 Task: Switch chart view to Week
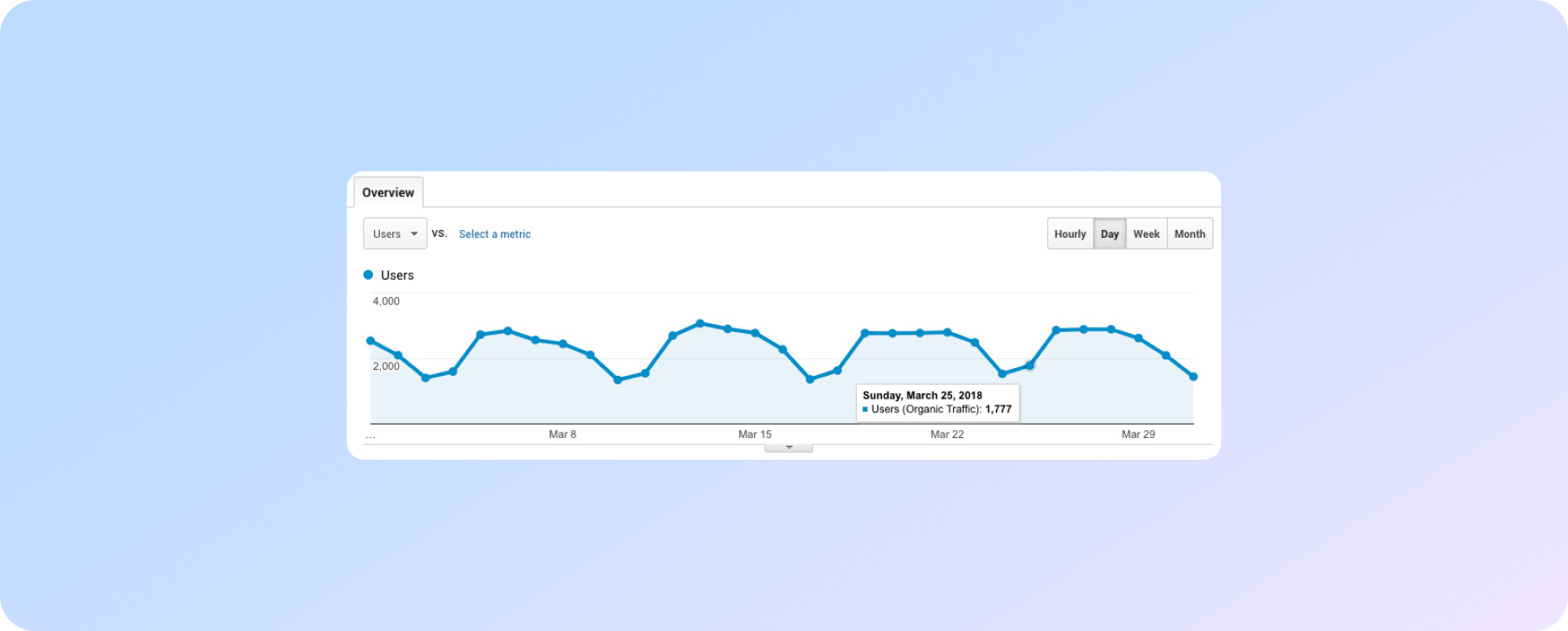pyautogui.click(x=1146, y=234)
